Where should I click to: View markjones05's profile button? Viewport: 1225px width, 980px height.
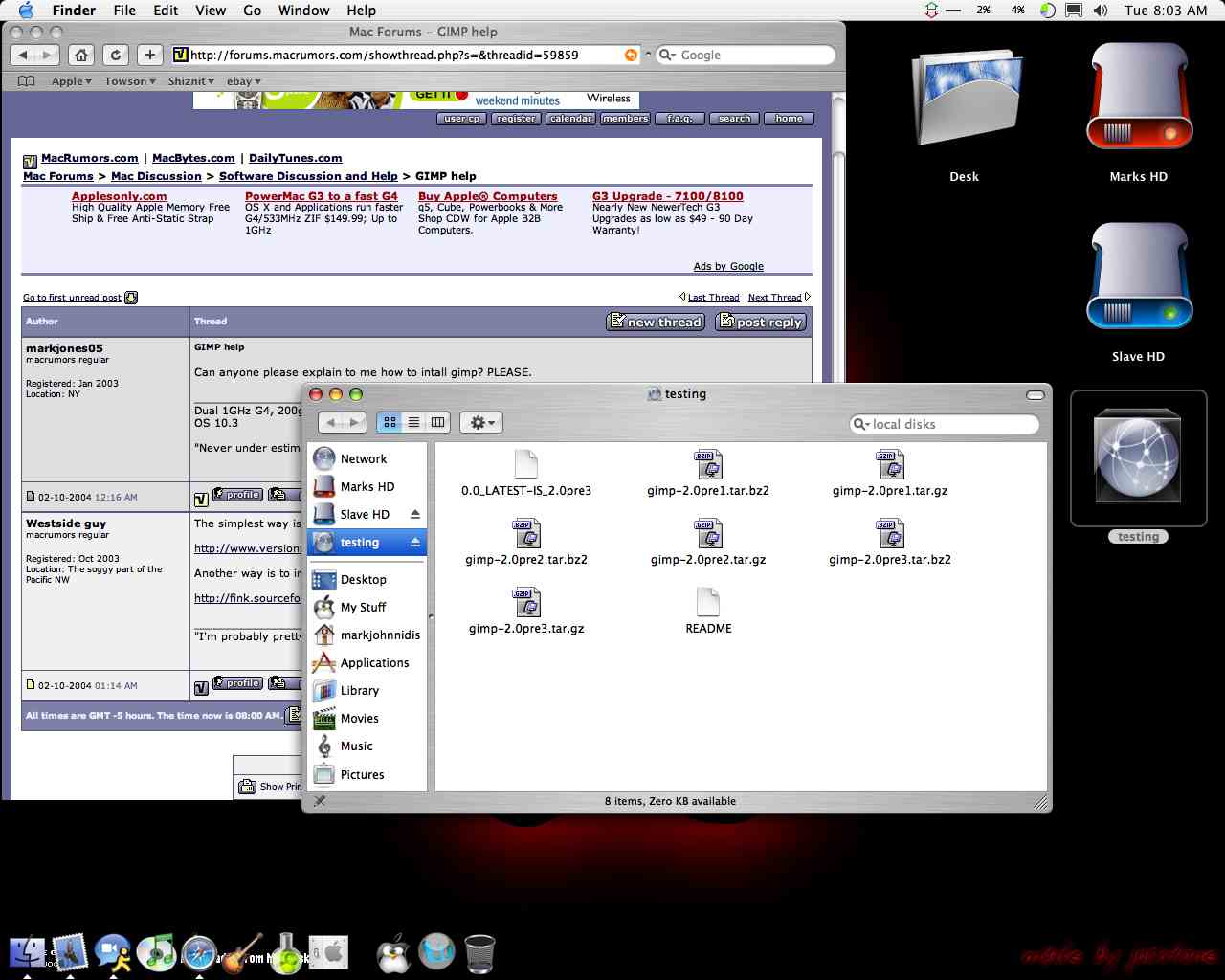click(x=237, y=495)
